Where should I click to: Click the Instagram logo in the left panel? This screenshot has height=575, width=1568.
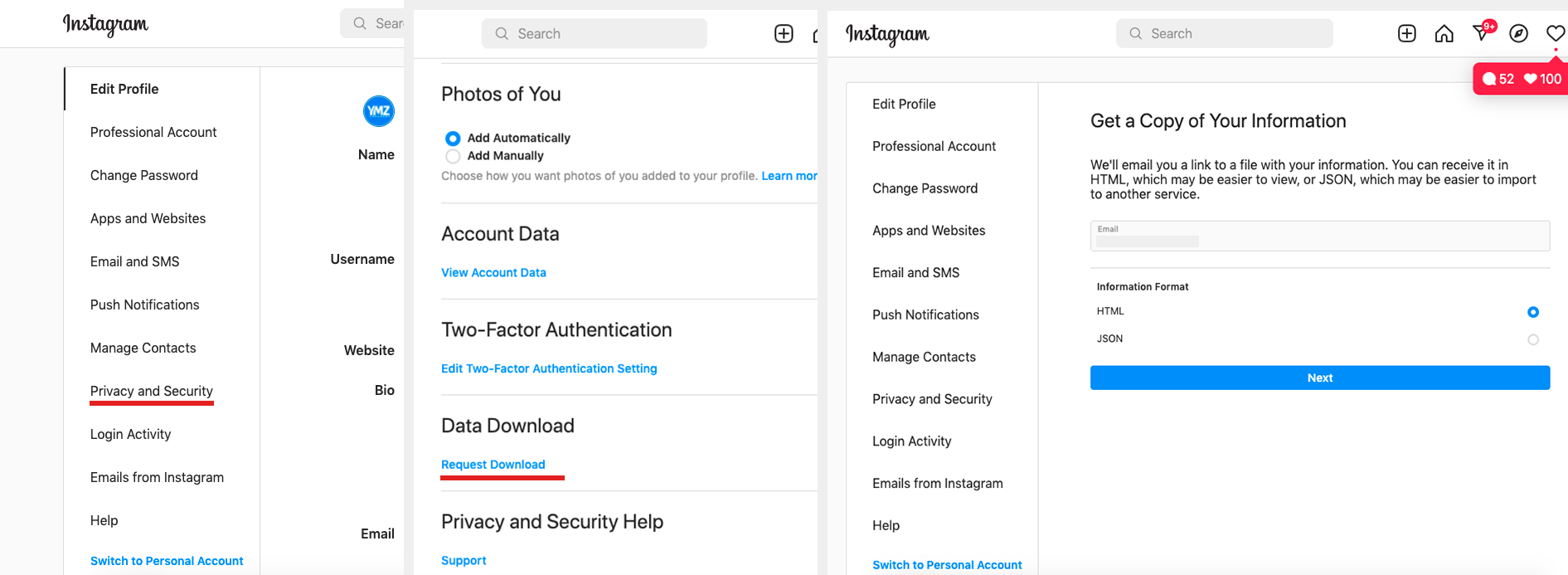pos(105,24)
